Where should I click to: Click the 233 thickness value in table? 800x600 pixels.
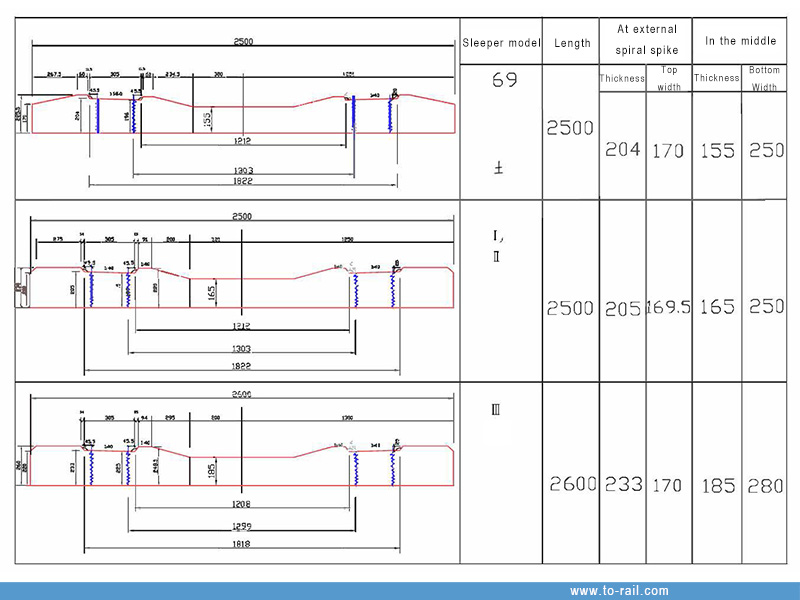tap(623, 484)
